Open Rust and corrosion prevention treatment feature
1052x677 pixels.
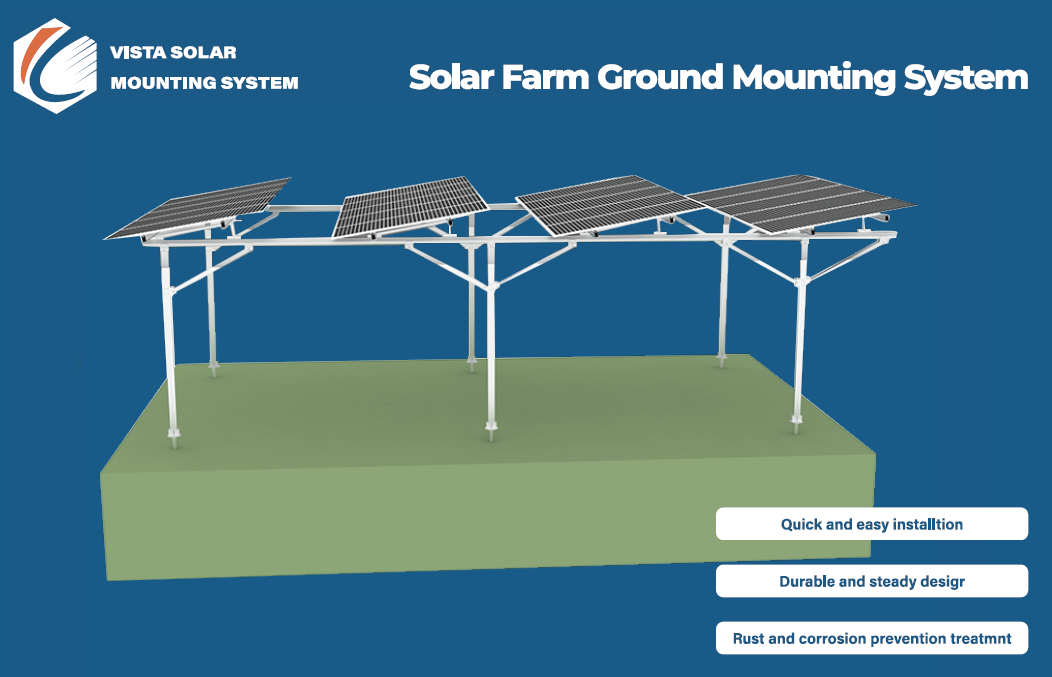click(x=871, y=638)
